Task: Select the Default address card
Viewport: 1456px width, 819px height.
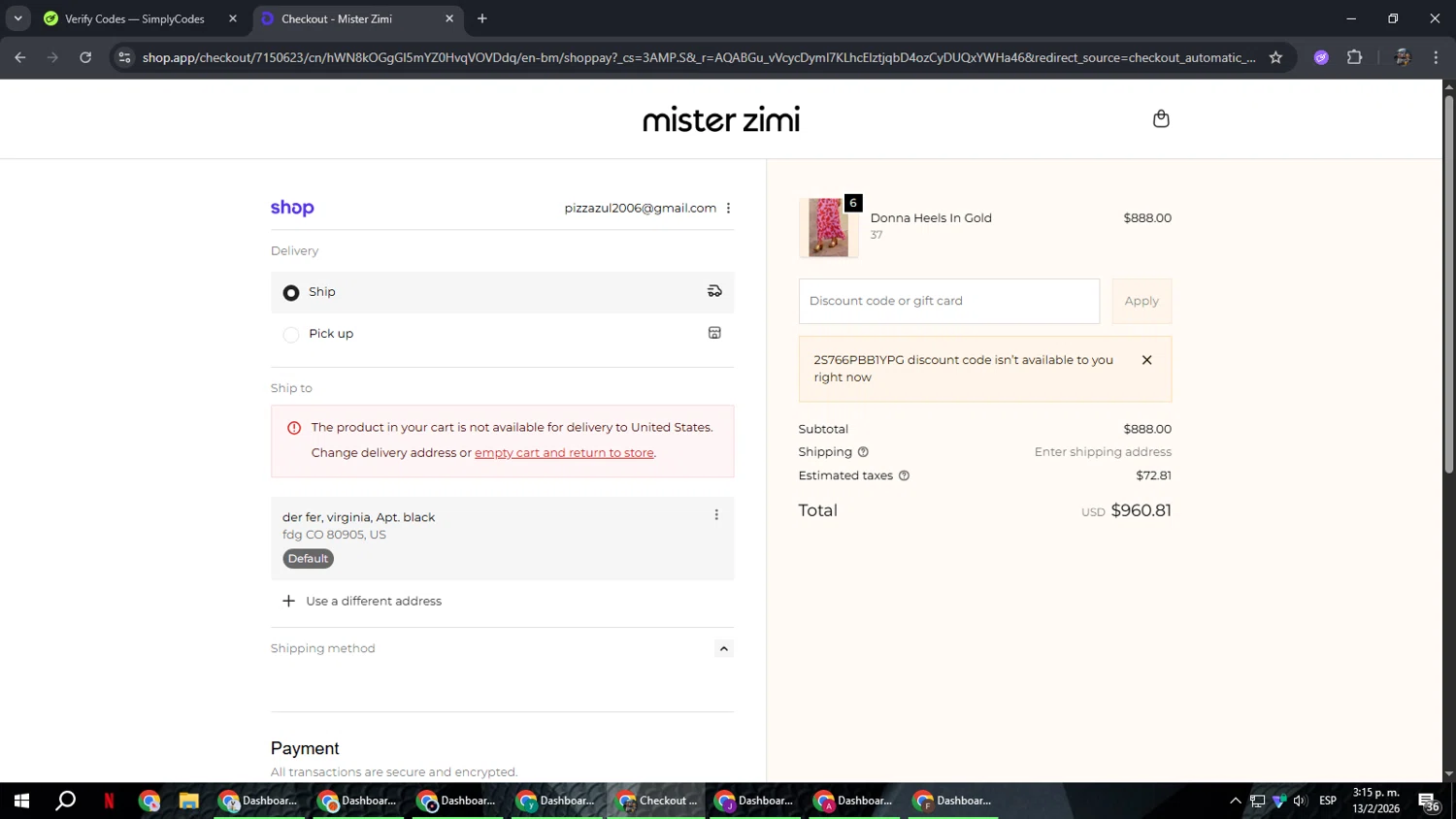Action: click(x=502, y=539)
